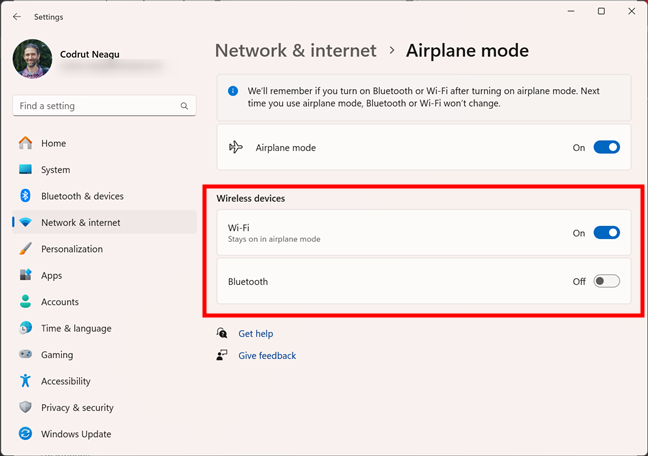
Task: Turn off the Wi-Fi toggle
Action: point(606,233)
